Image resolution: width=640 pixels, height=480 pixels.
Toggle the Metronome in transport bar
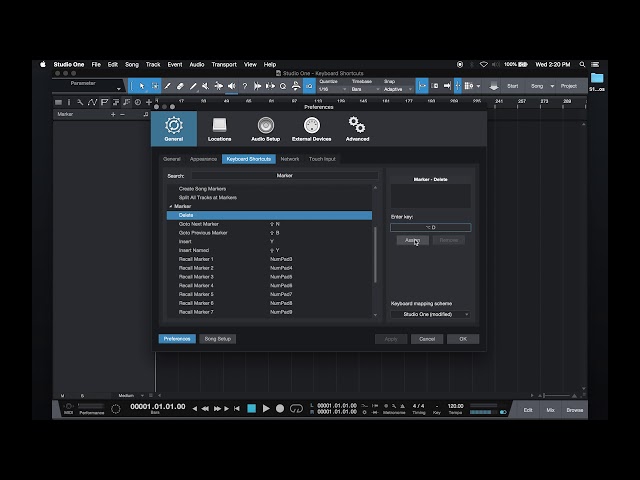(x=402, y=406)
